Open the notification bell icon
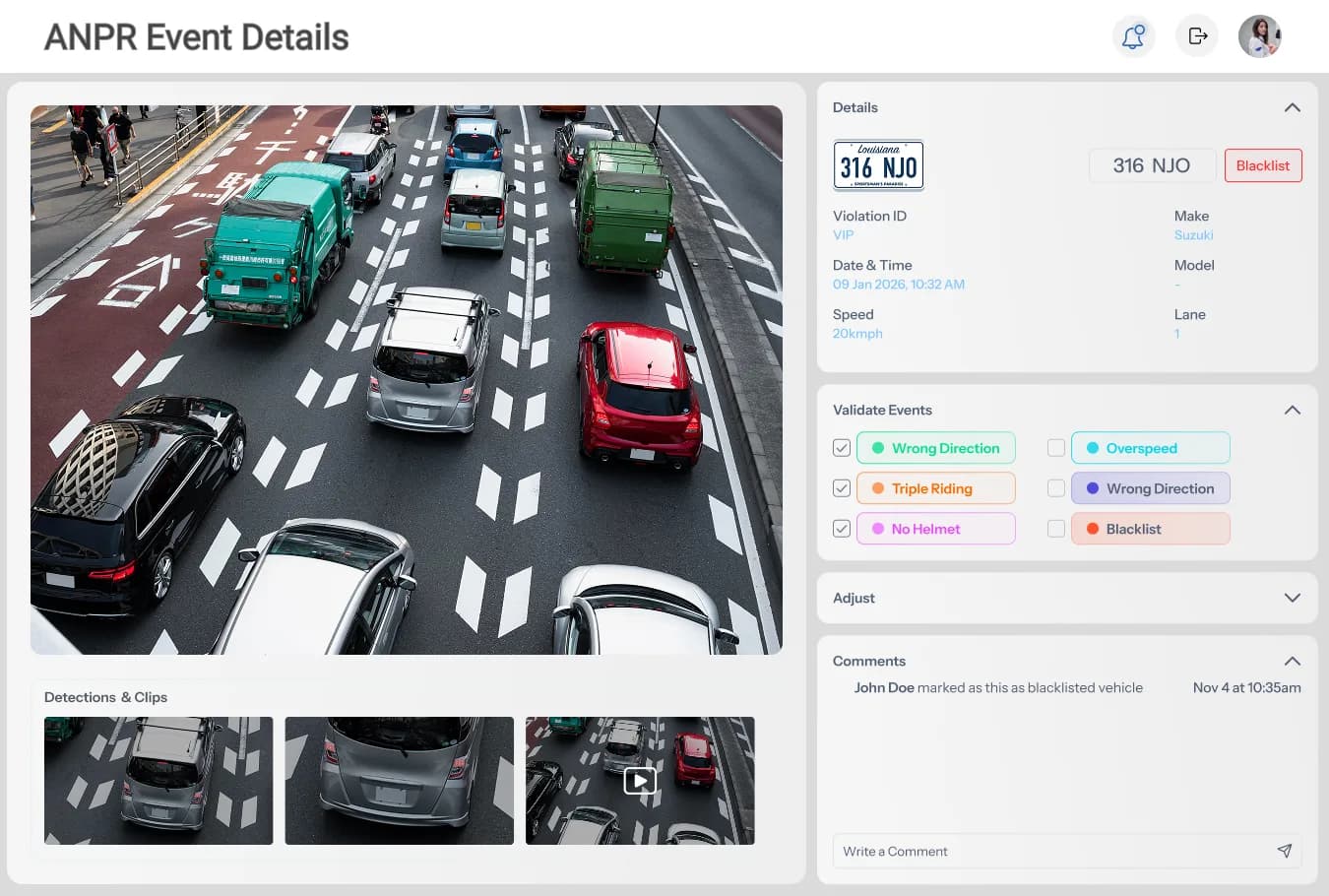Screen dimensions: 1329x896 click(x=1133, y=35)
